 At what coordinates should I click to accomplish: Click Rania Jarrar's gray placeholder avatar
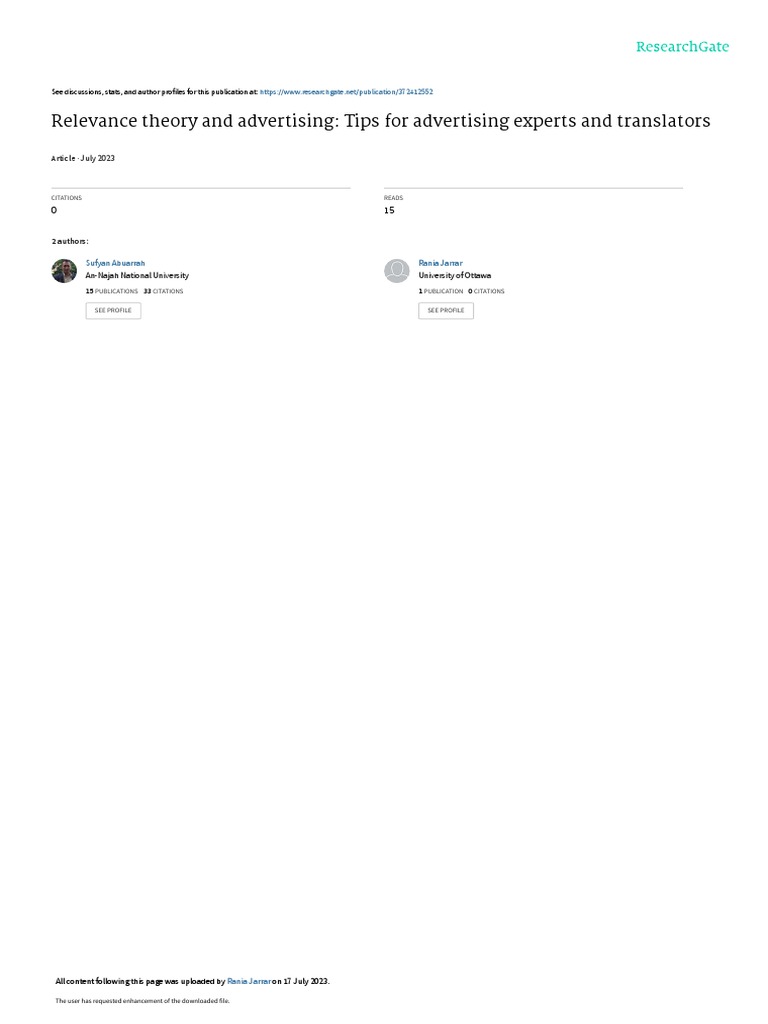point(396,271)
